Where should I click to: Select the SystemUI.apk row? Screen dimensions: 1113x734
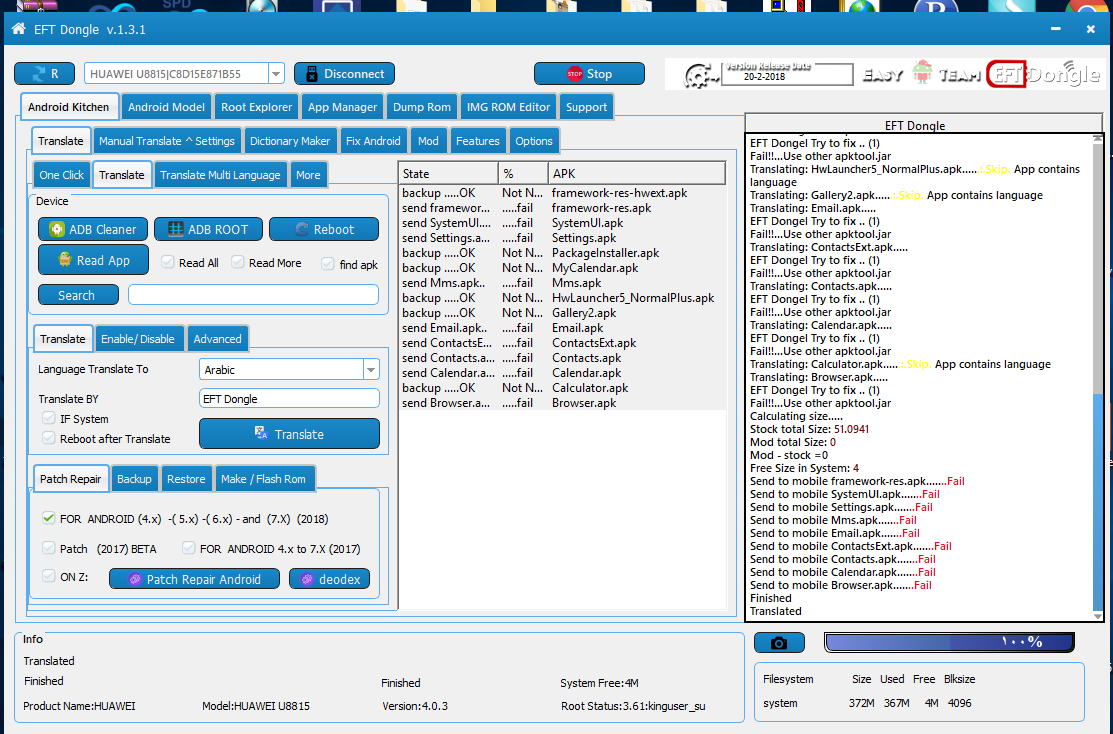pyautogui.click(x=562, y=223)
